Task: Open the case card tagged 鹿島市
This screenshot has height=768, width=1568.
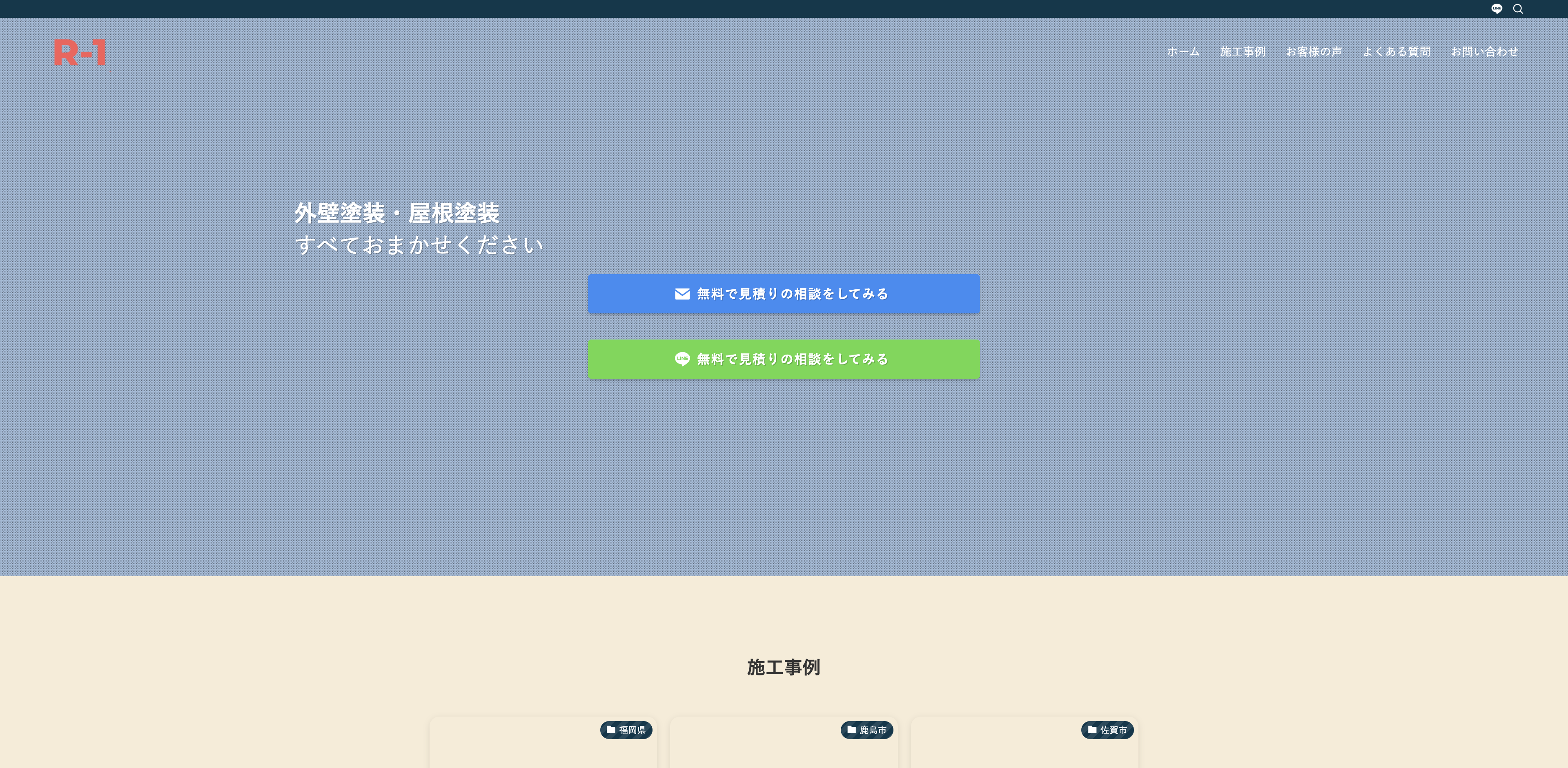Action: [x=784, y=742]
